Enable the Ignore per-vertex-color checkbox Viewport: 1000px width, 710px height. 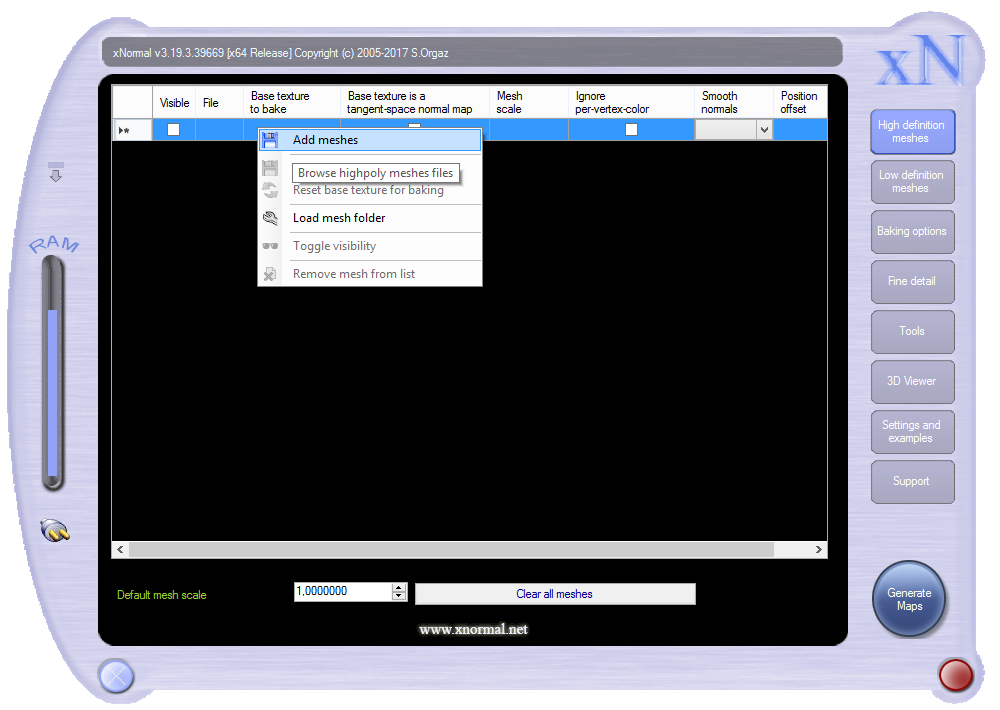[631, 129]
